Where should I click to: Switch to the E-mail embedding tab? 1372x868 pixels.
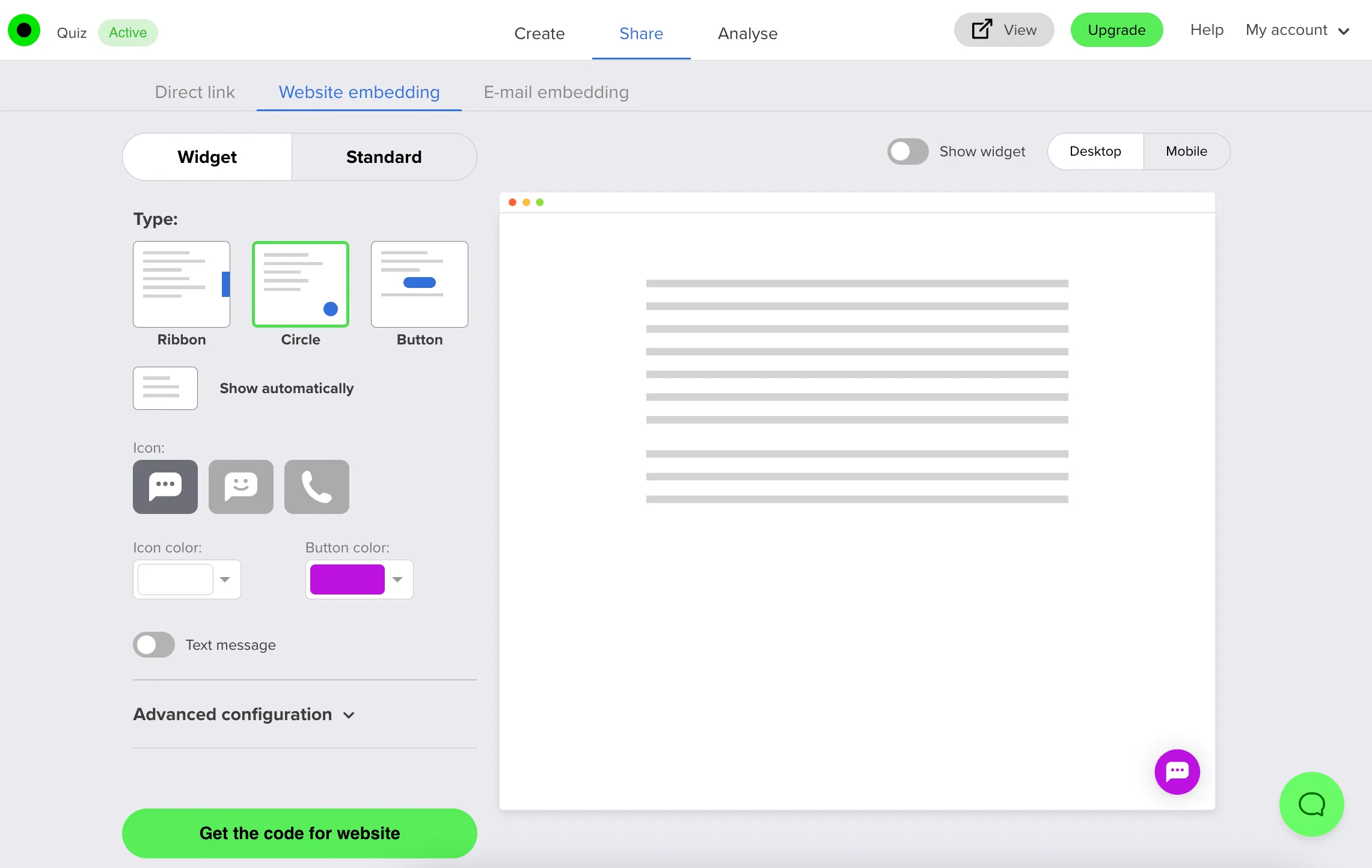coord(556,93)
